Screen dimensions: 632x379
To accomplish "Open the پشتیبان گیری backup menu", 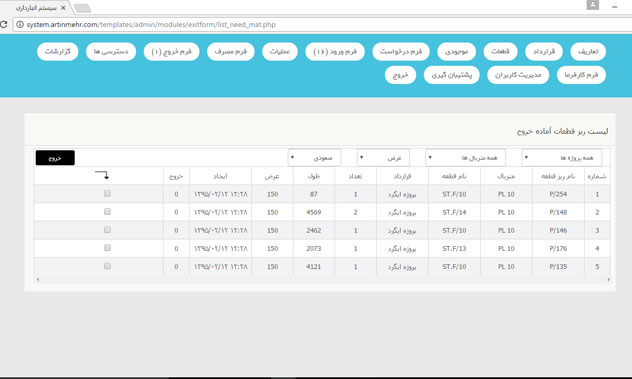I will coord(451,75).
